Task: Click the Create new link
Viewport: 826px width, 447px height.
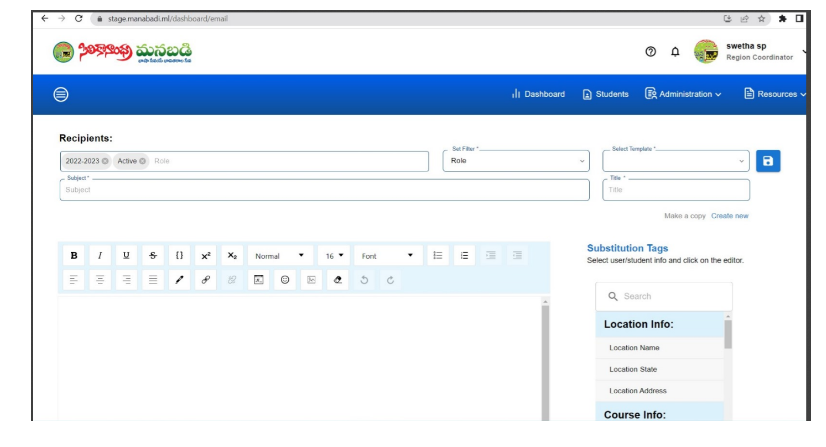Action: [729, 215]
